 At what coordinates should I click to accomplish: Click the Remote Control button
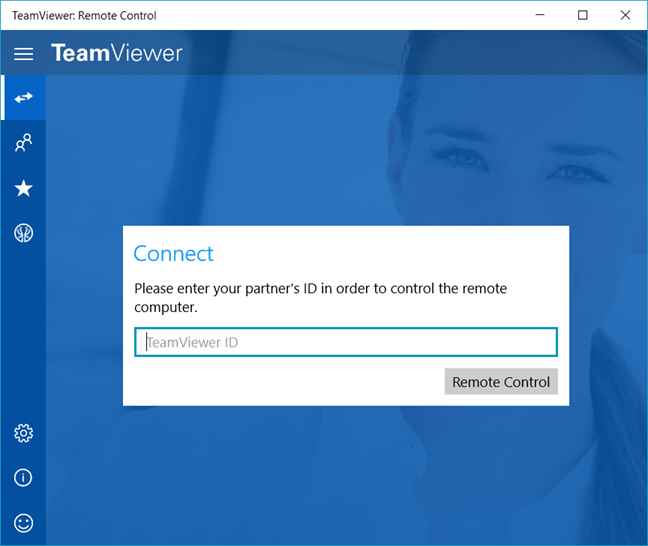[x=501, y=381]
